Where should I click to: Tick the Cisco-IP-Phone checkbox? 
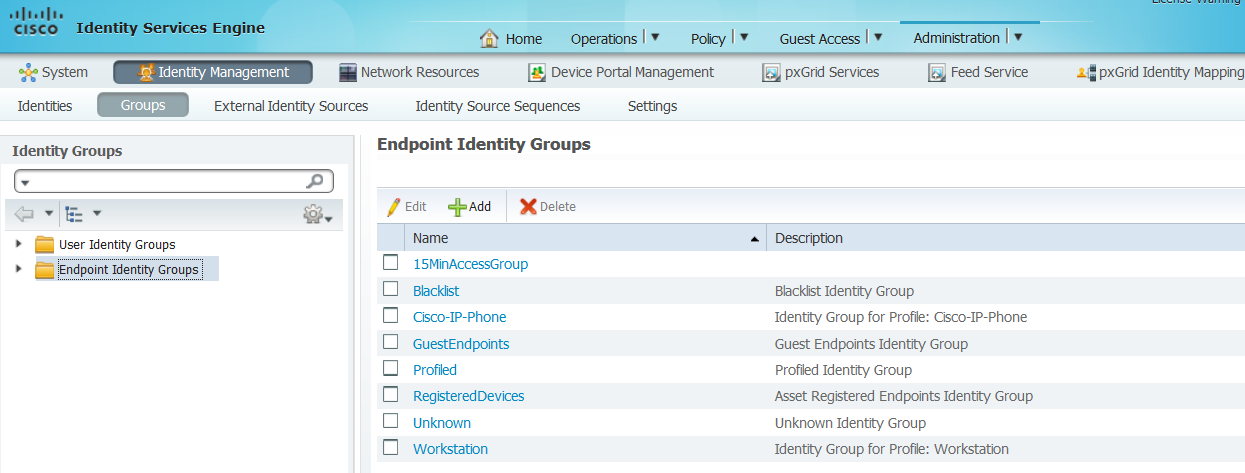point(391,315)
